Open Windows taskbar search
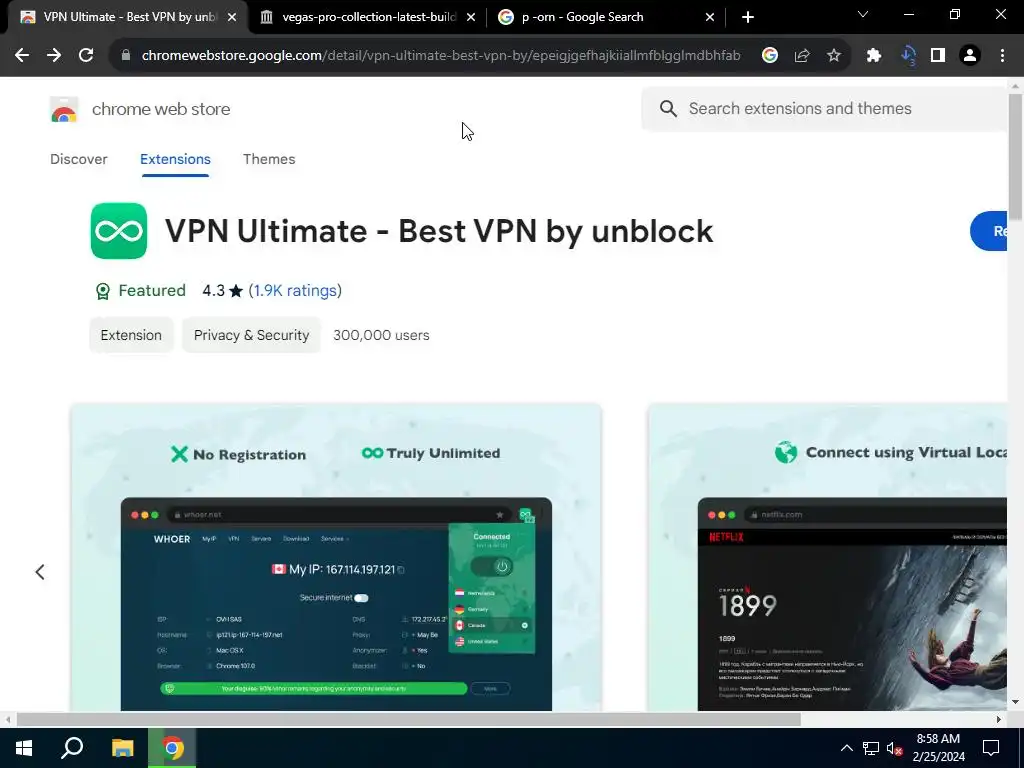Image resolution: width=1024 pixels, height=768 pixels. 72,748
